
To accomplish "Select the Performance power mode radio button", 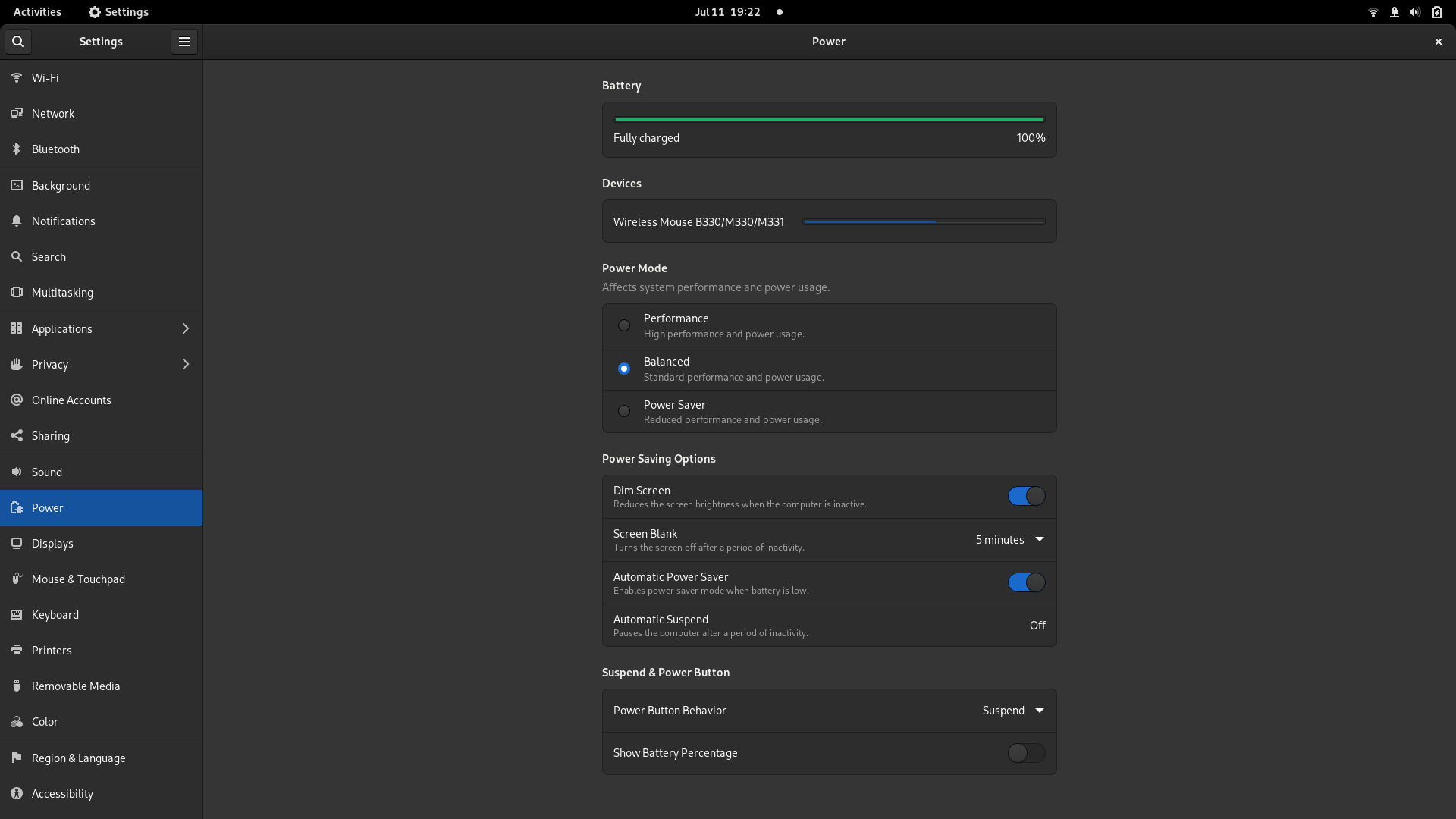I will pos(624,325).
